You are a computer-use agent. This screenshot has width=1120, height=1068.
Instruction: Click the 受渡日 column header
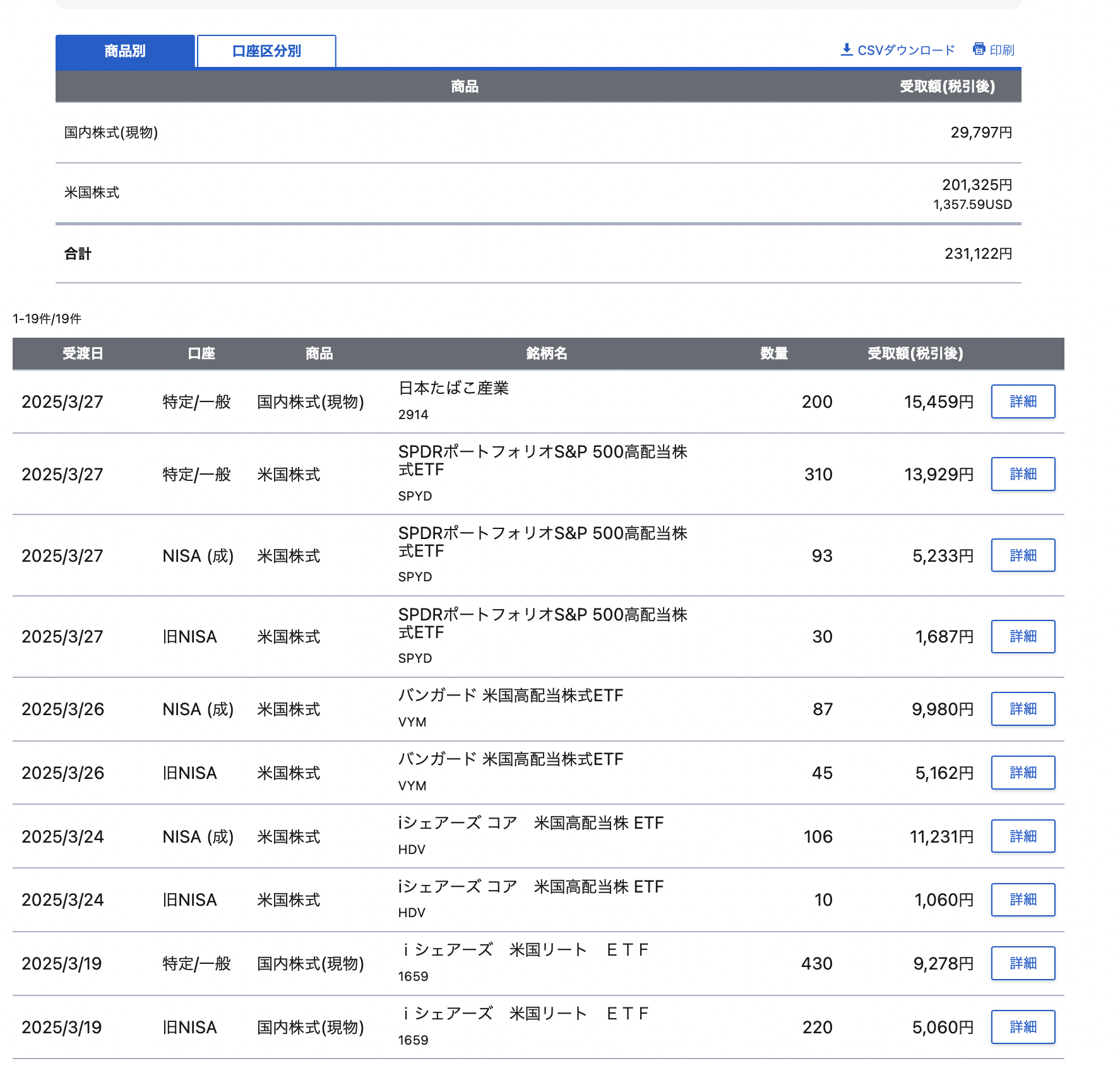click(83, 353)
